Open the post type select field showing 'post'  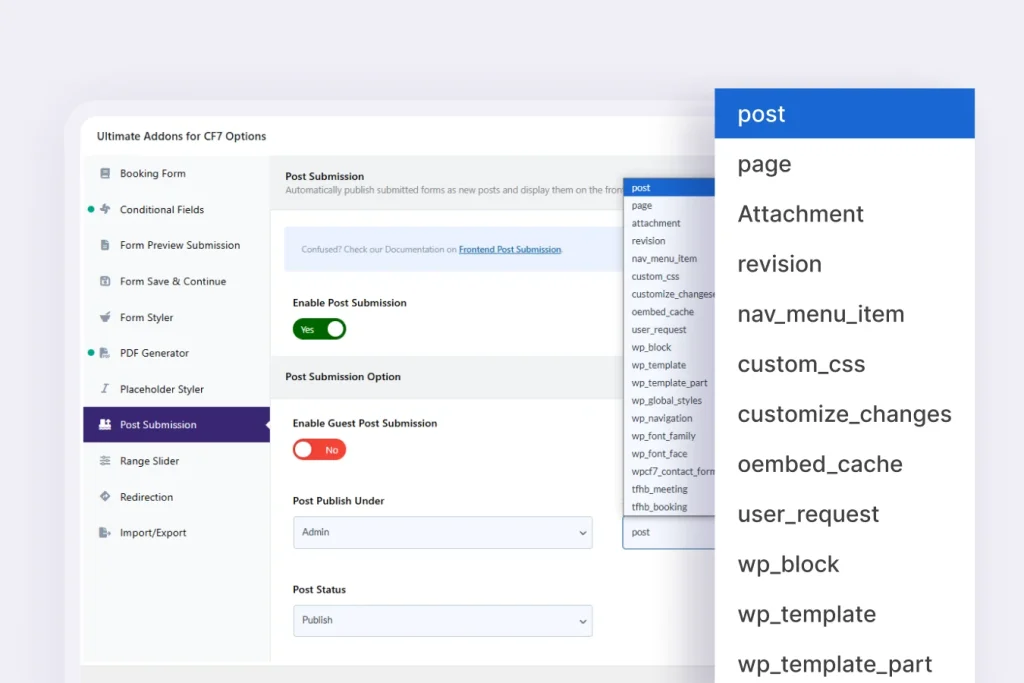(669, 532)
